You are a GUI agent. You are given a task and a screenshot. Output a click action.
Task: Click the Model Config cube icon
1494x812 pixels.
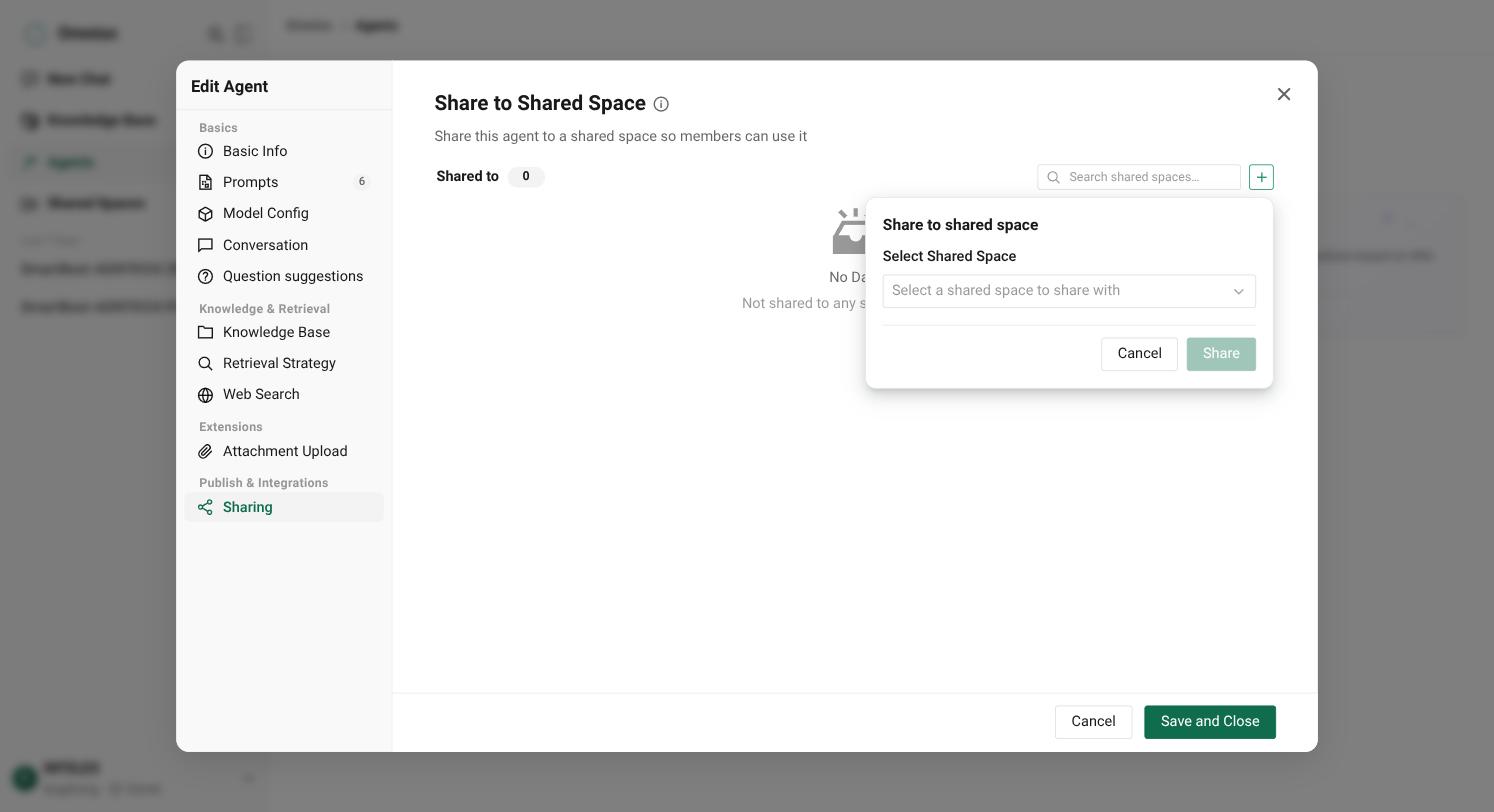tap(205, 213)
